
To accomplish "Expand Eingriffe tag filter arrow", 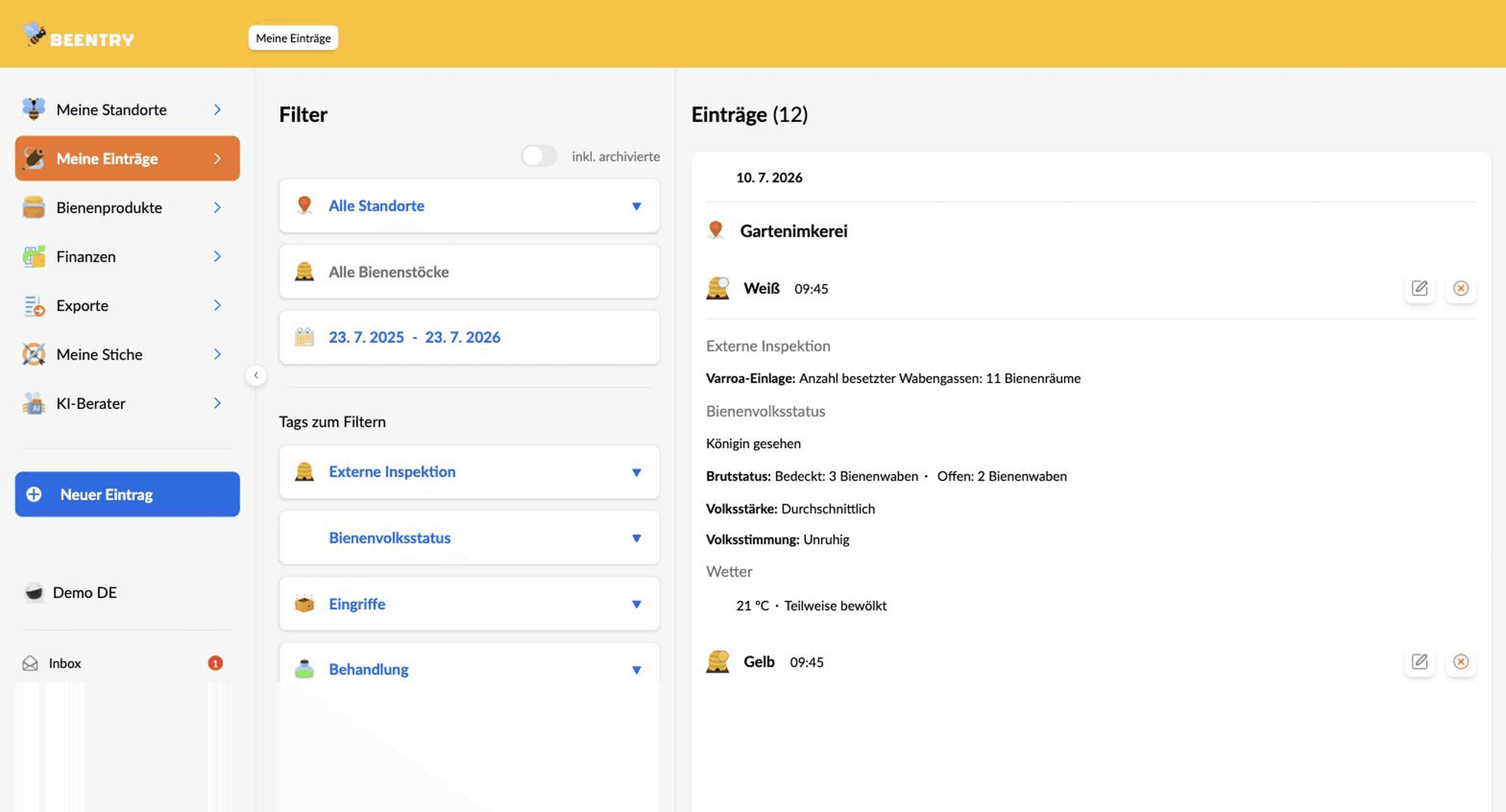I will coord(636,604).
